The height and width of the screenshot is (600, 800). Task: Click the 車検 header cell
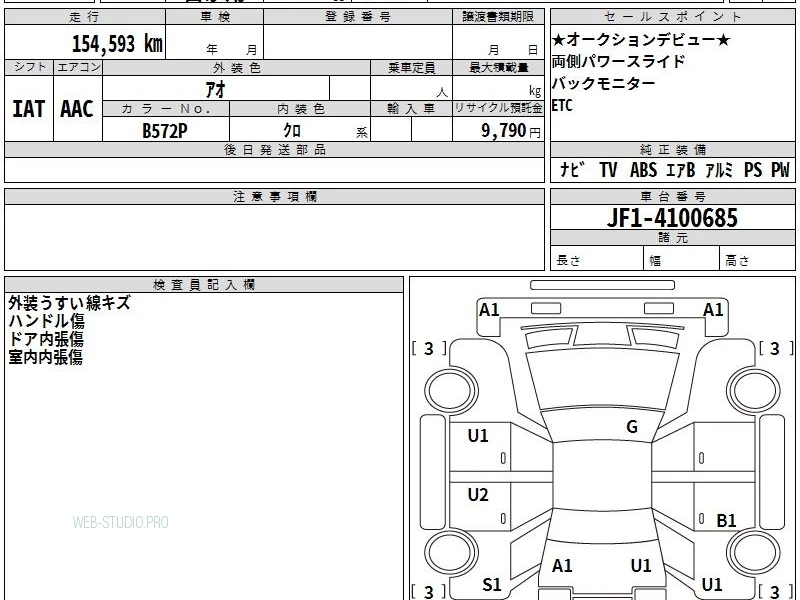pos(215,17)
